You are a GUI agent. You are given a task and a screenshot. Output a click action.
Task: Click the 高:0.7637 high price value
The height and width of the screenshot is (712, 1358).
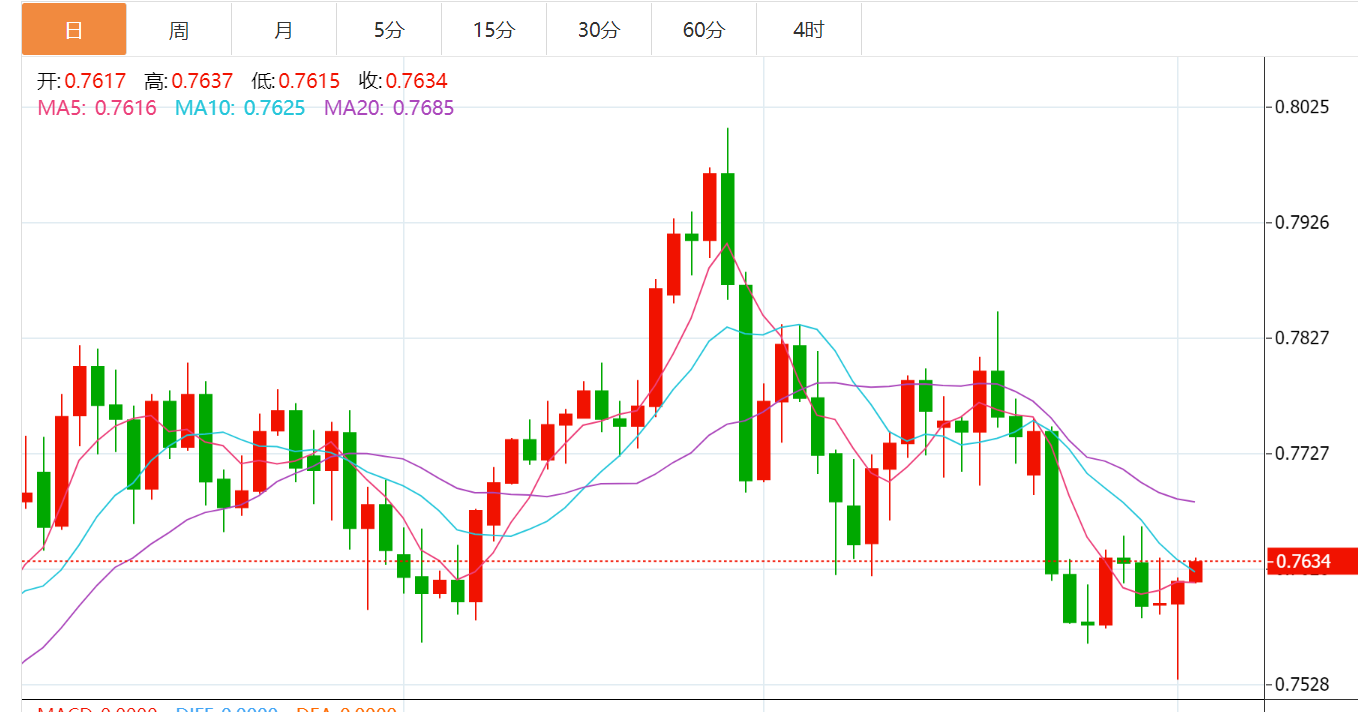[188, 81]
